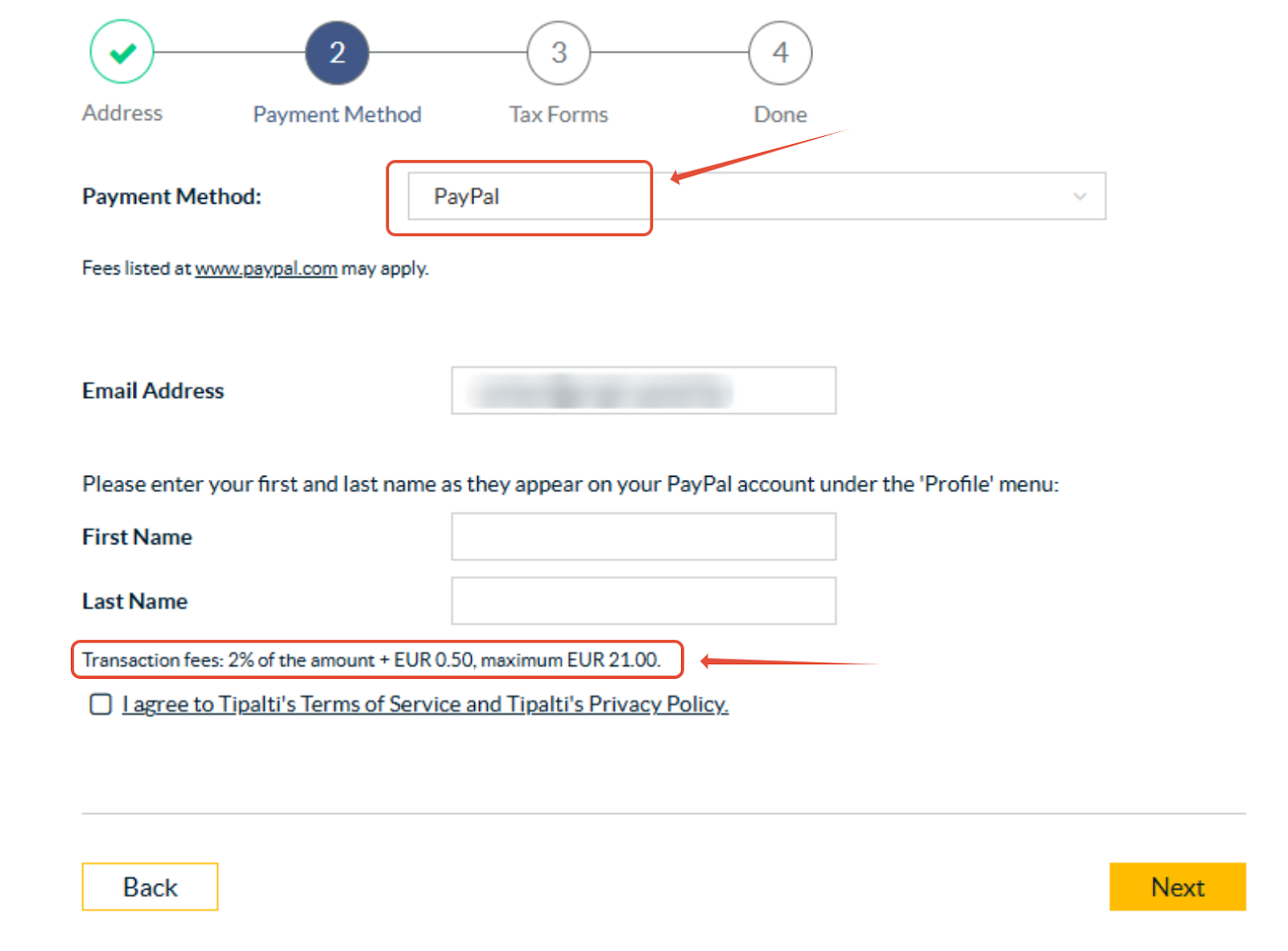Select the Payment Method step label
This screenshot has width=1288, height=951.
336,114
